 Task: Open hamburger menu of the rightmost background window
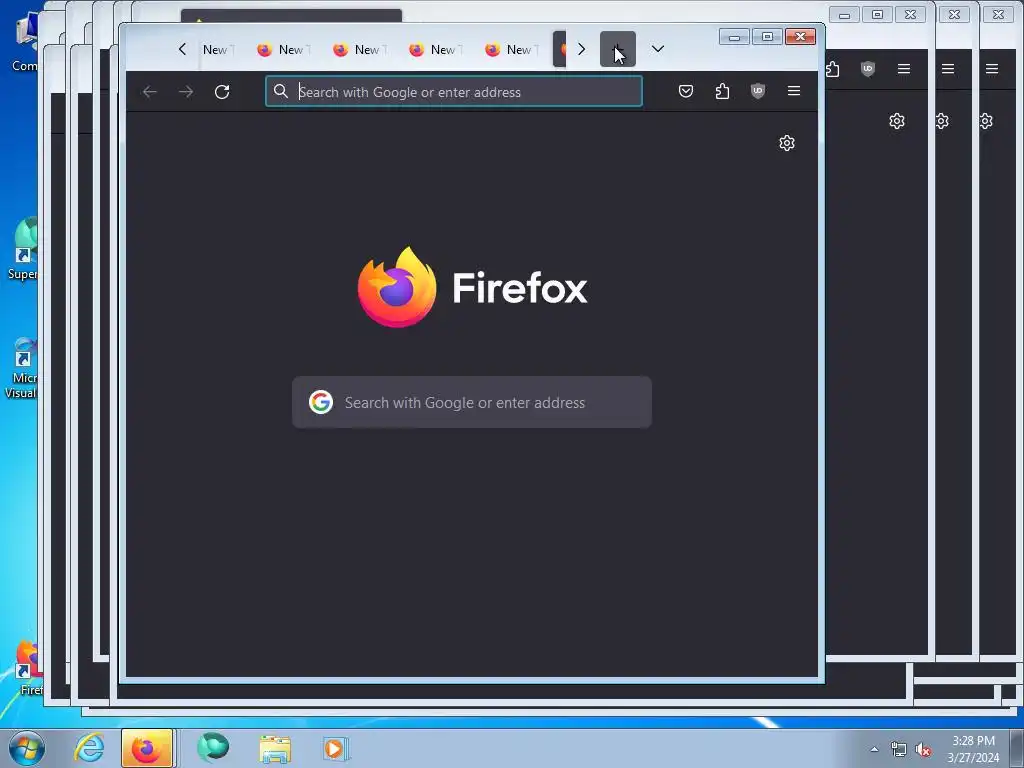[x=992, y=69]
